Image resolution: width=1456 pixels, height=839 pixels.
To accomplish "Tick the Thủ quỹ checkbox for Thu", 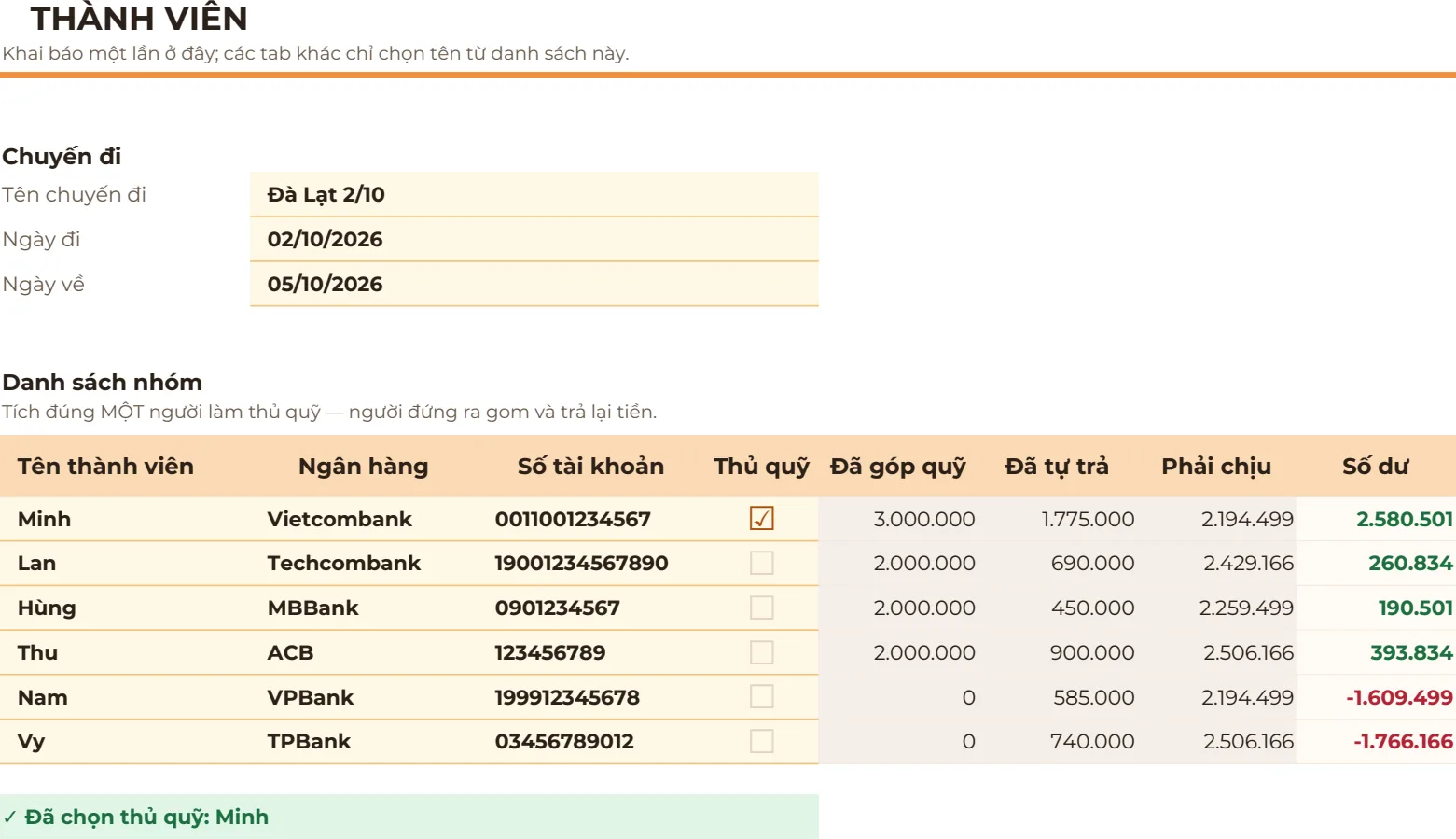I will pos(761,652).
